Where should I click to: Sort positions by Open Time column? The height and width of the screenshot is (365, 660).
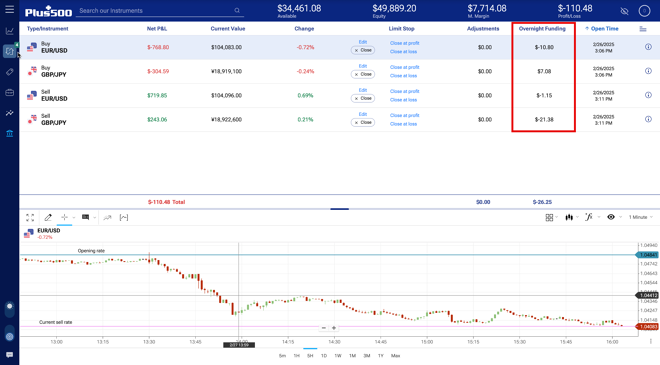click(x=602, y=29)
